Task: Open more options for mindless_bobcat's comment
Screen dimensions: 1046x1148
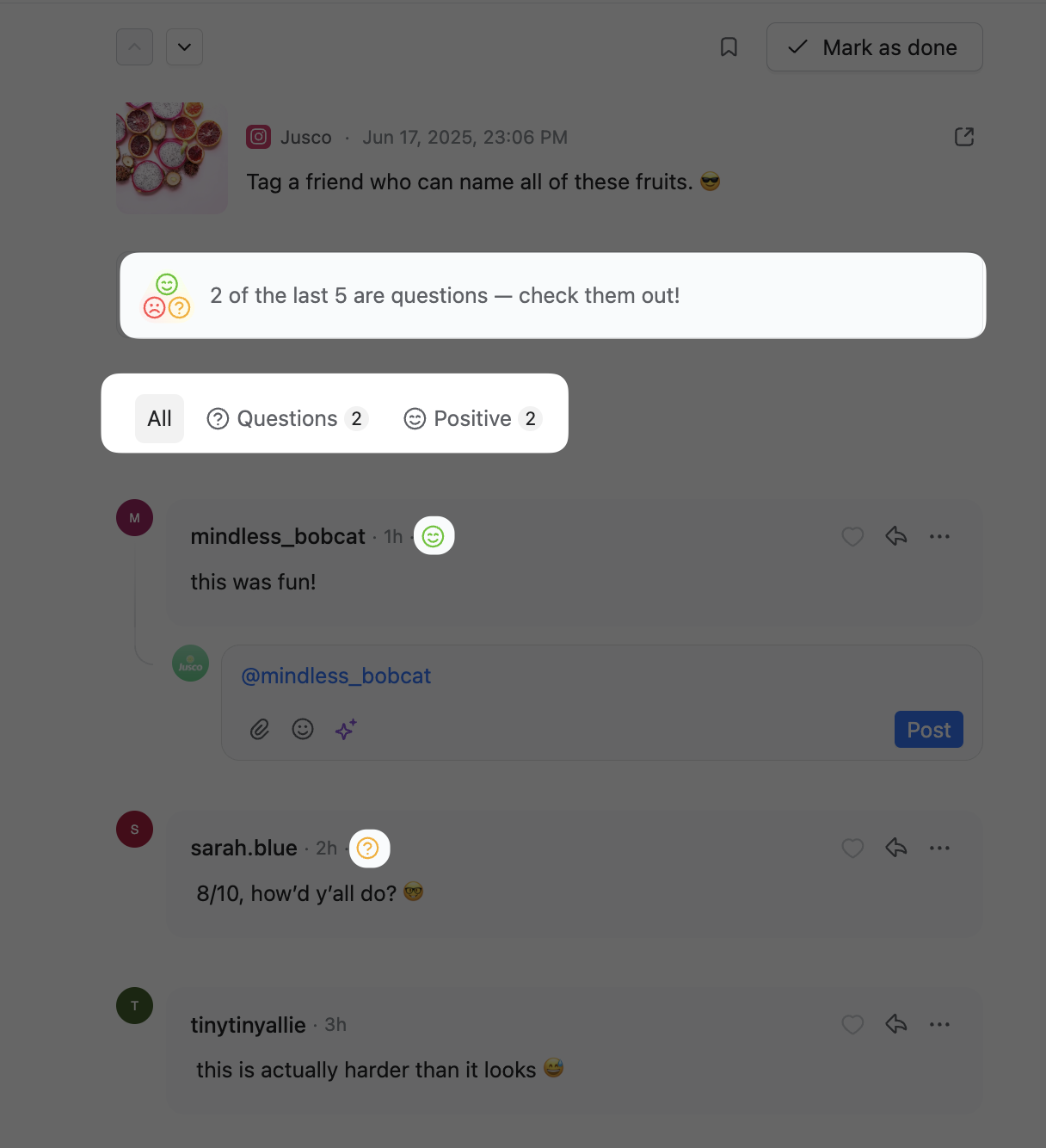Action: (x=939, y=536)
